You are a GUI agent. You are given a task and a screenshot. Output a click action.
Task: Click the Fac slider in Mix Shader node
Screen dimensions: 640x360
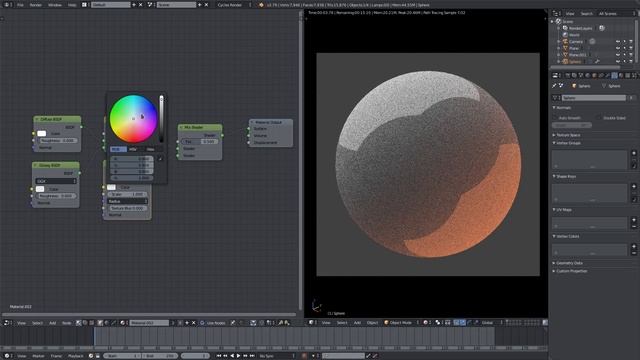pyautogui.click(x=200, y=142)
